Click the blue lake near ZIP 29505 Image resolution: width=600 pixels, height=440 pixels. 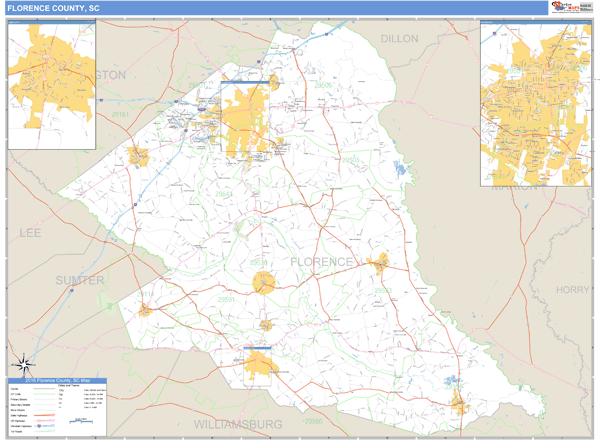click(x=401, y=168)
